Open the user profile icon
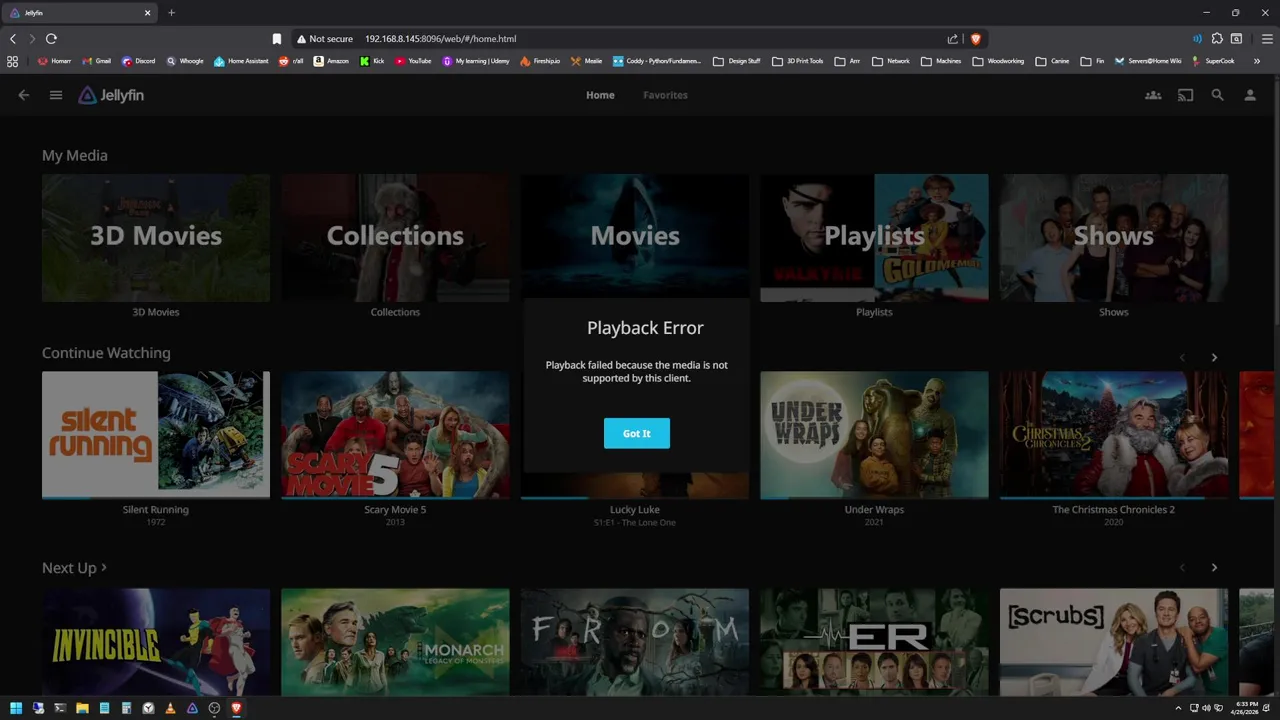1280x720 pixels. (1249, 95)
